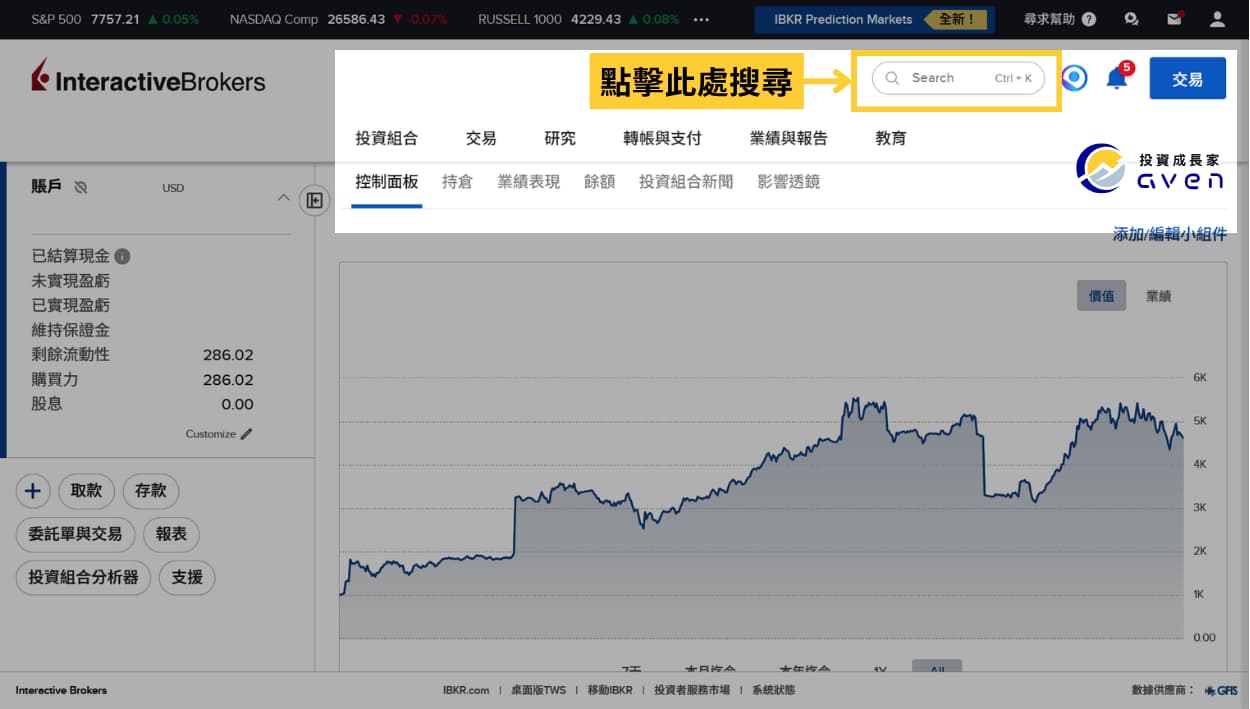Open the 移動IBKR footer link
Image resolution: width=1250 pixels, height=709 pixels.
610,690
